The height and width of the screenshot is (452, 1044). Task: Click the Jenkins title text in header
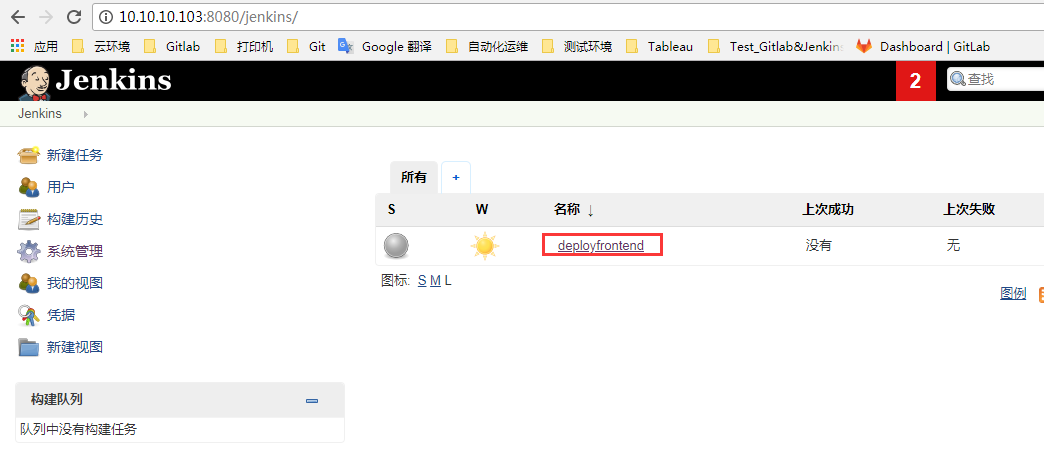pos(113,81)
